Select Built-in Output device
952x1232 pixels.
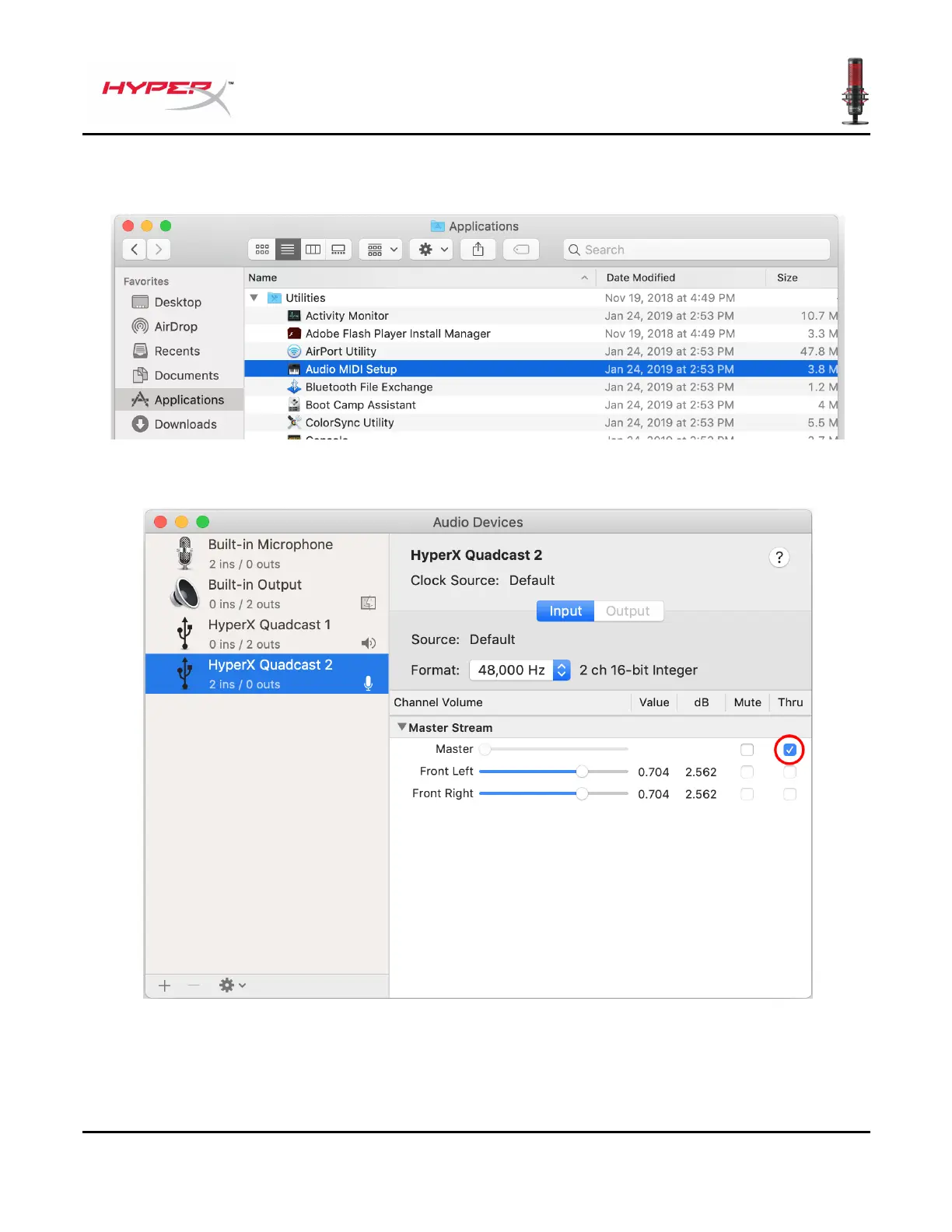point(267,593)
